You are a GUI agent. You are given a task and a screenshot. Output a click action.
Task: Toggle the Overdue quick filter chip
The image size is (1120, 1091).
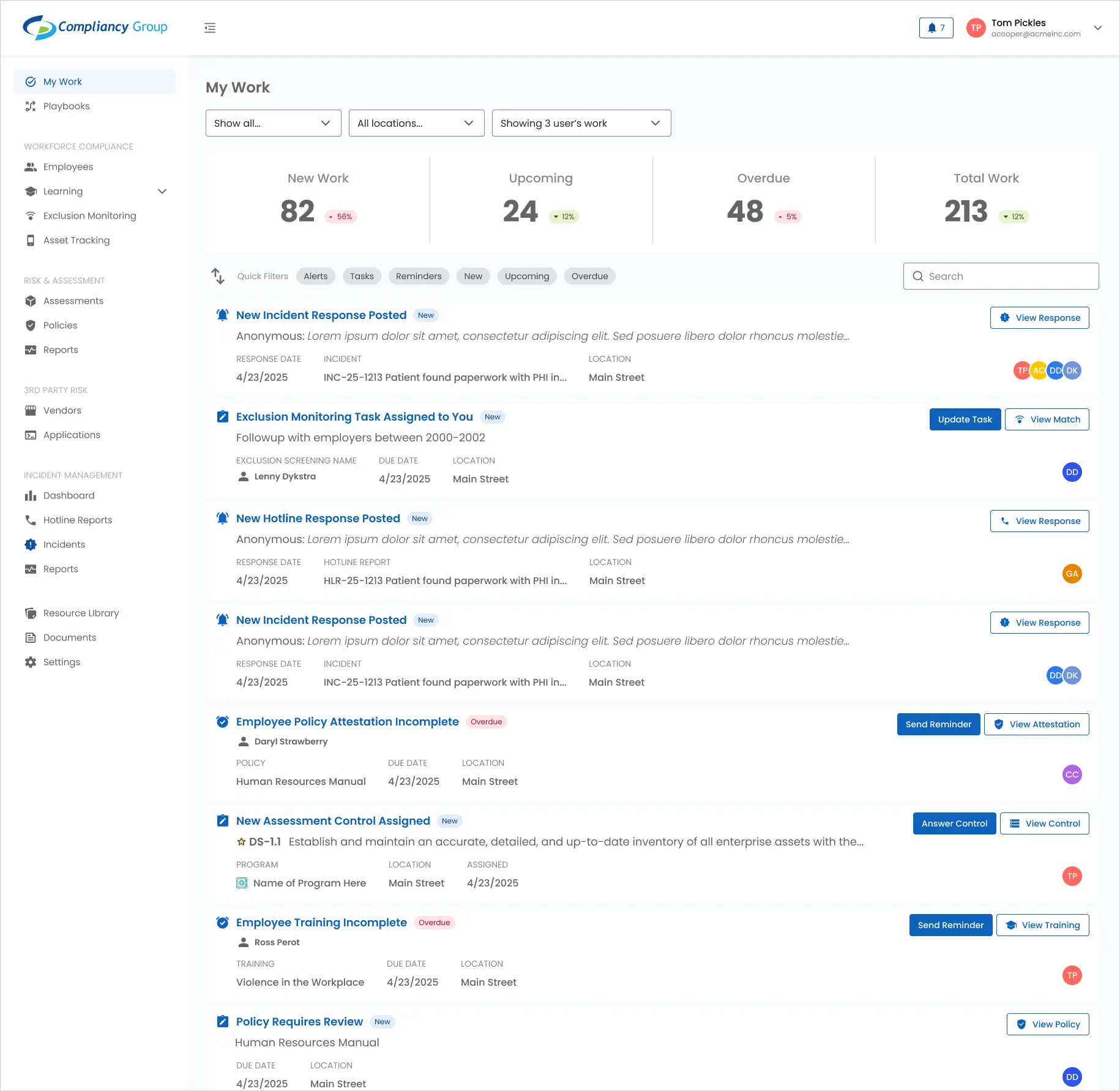coord(590,276)
